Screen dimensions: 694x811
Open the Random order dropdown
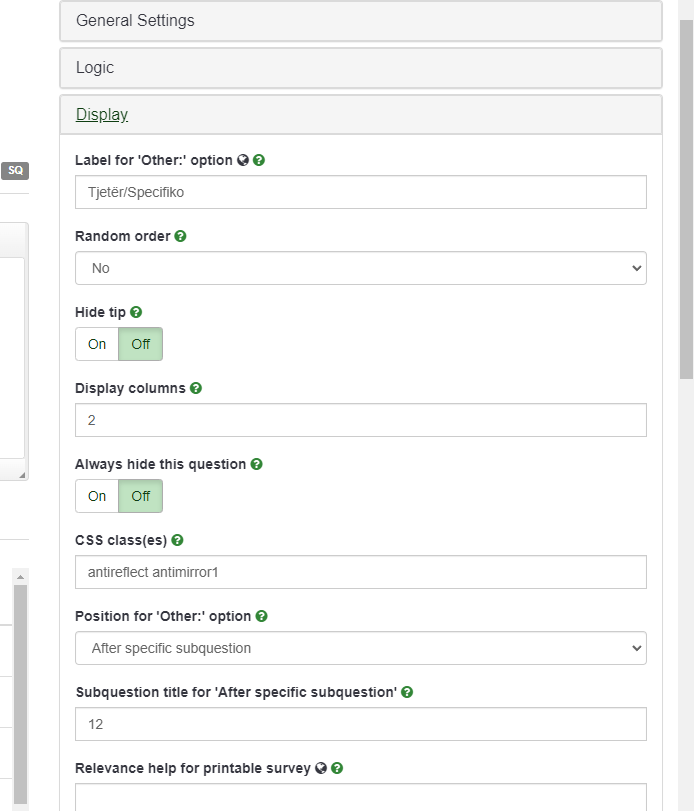[360, 268]
